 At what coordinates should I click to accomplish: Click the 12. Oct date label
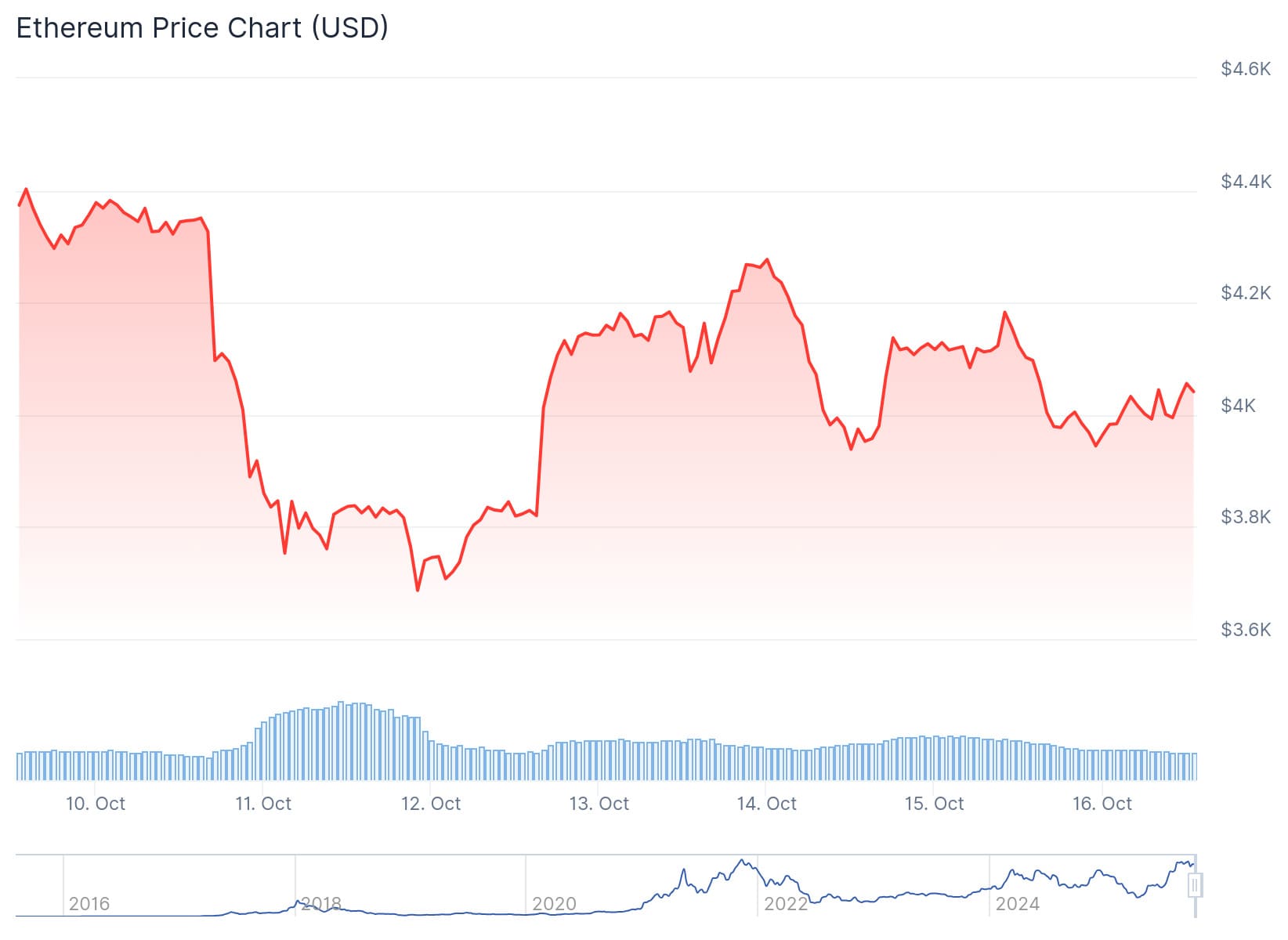[431, 804]
